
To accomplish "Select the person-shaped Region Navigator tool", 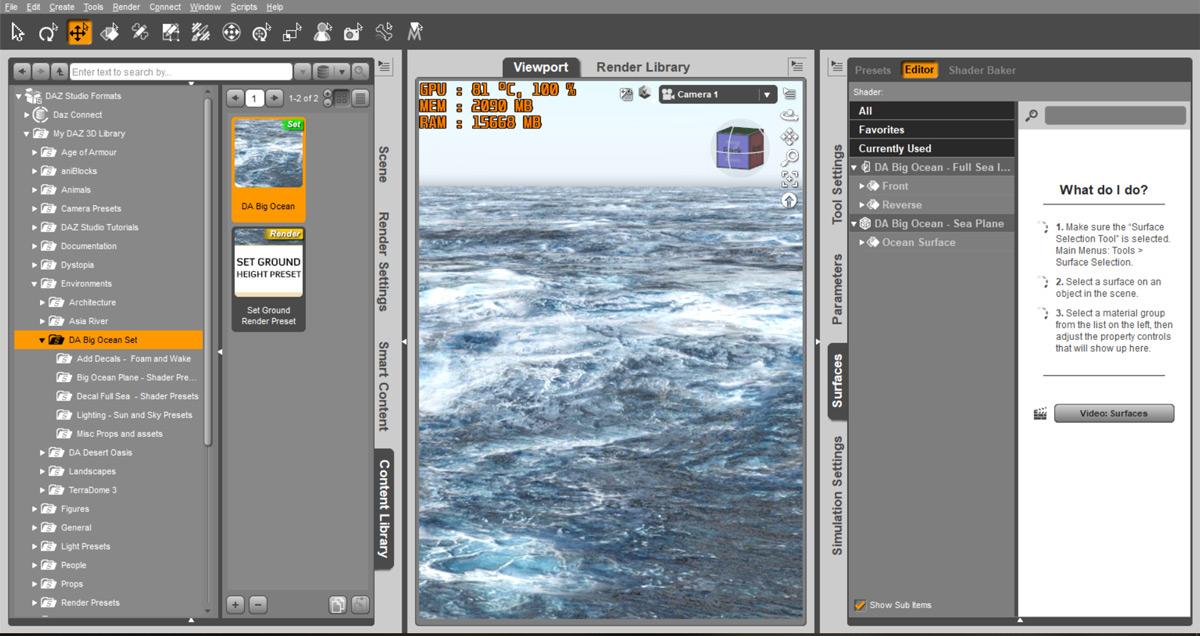I will click(322, 32).
